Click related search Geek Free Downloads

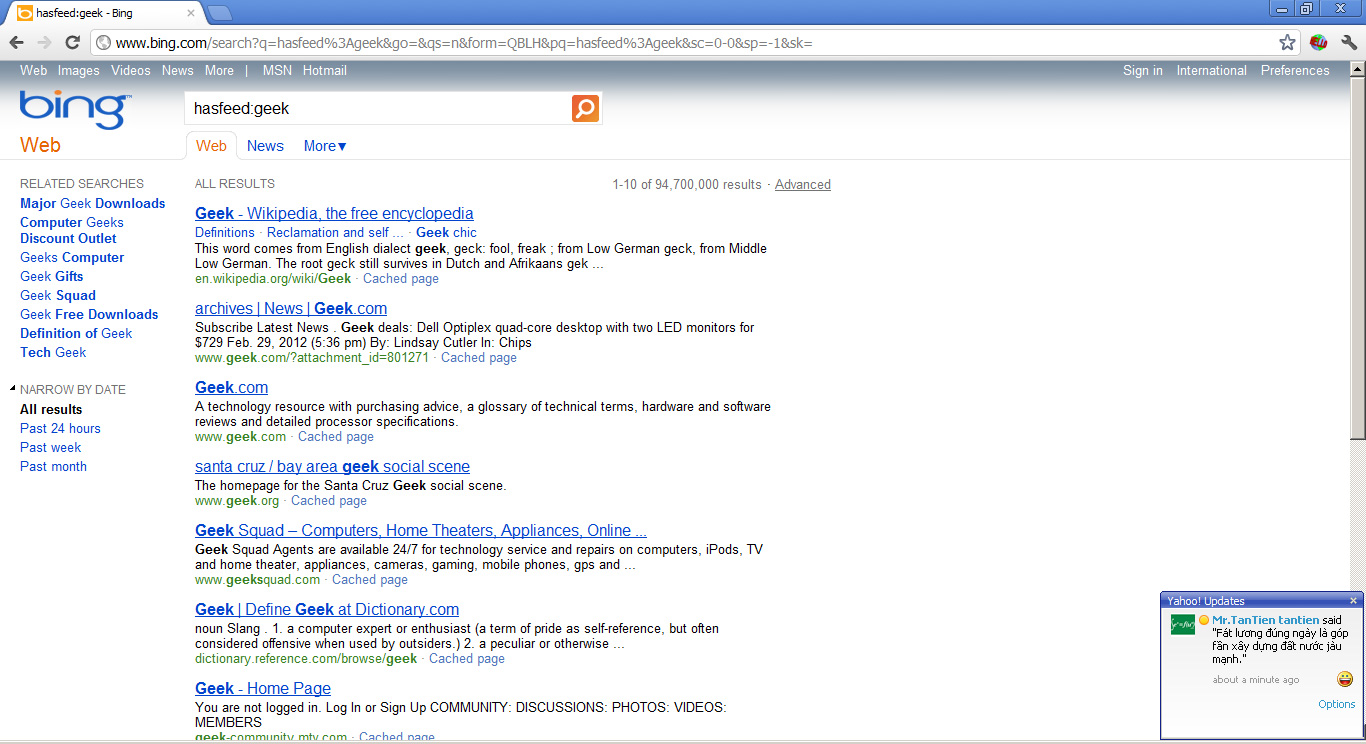click(x=89, y=315)
